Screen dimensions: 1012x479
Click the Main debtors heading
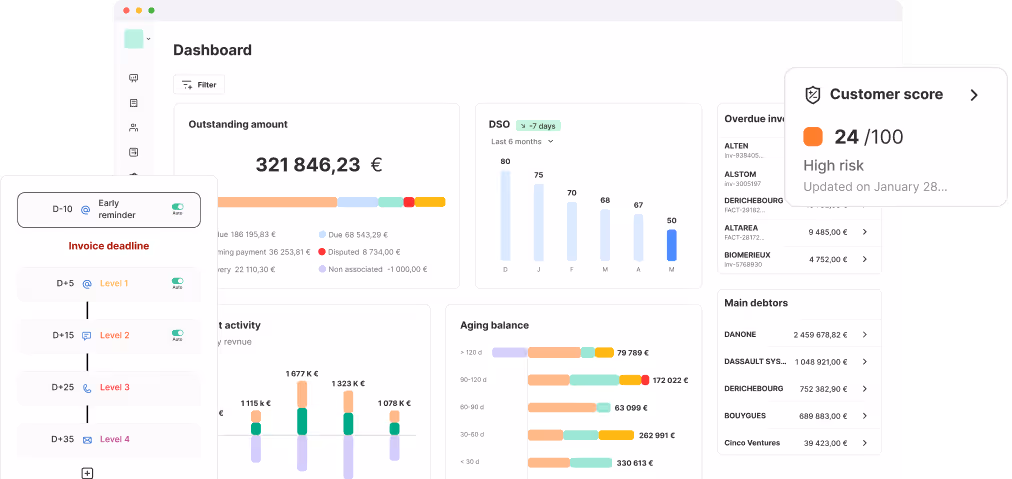[756, 303]
